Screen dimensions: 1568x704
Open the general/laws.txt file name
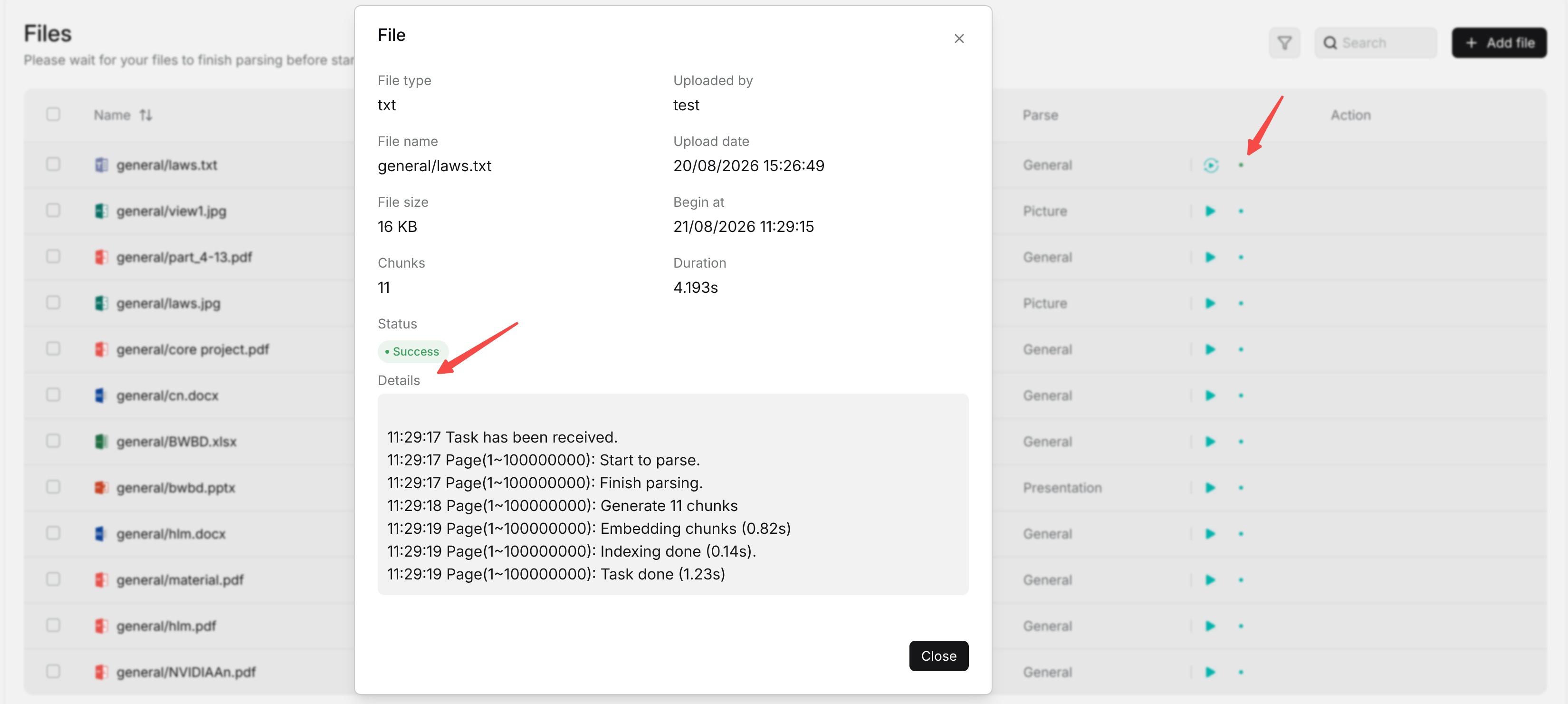click(166, 165)
